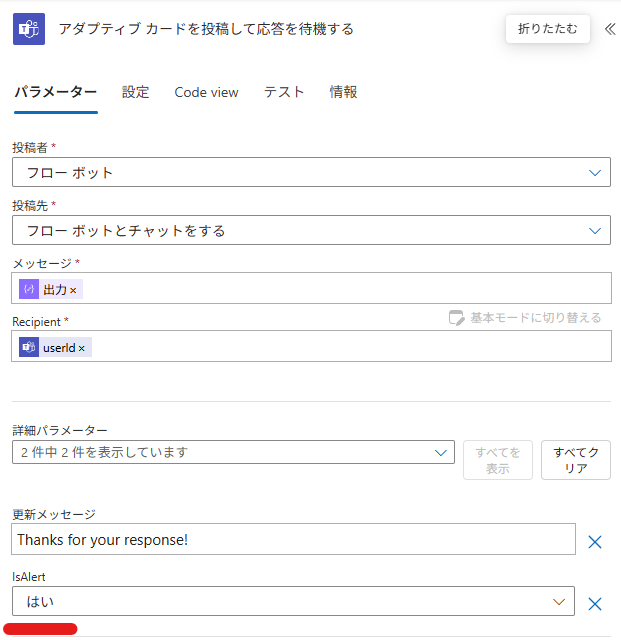Click into the 更新メッセージ text field

(293, 539)
